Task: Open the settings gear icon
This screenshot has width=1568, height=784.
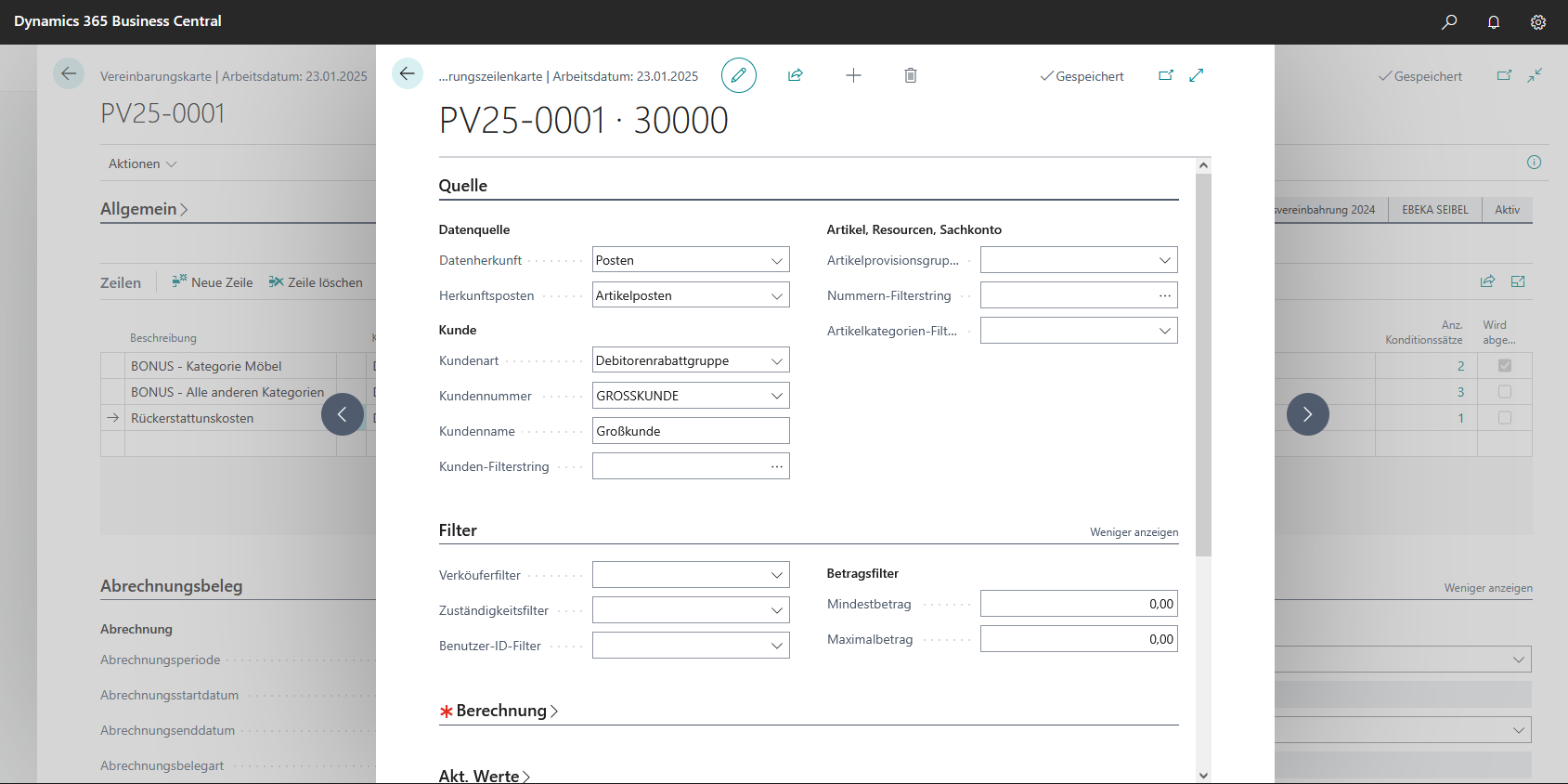Action: point(1538,21)
